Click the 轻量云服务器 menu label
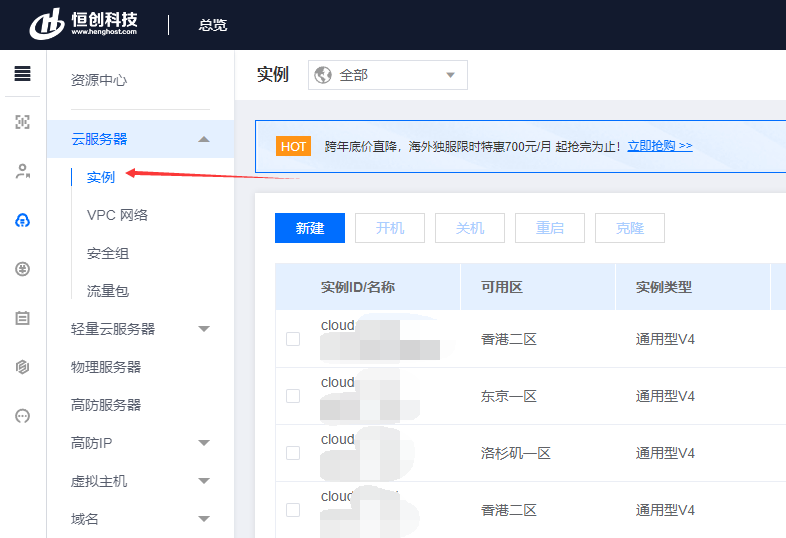The image size is (786, 538). 113,329
